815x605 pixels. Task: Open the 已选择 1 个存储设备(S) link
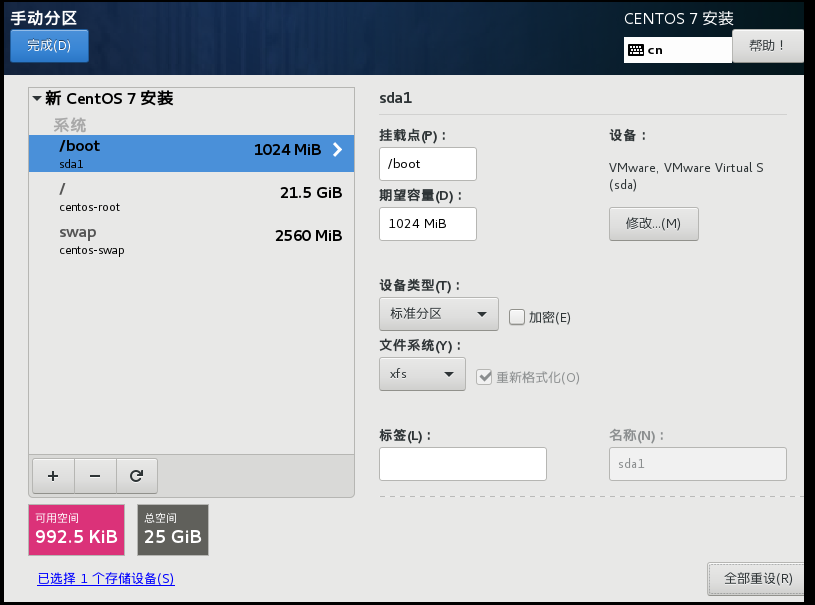tap(106, 578)
